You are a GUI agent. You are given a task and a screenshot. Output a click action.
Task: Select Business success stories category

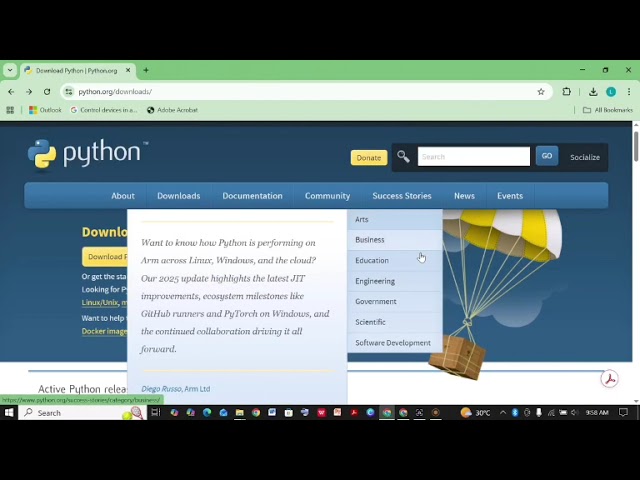tap(395, 240)
